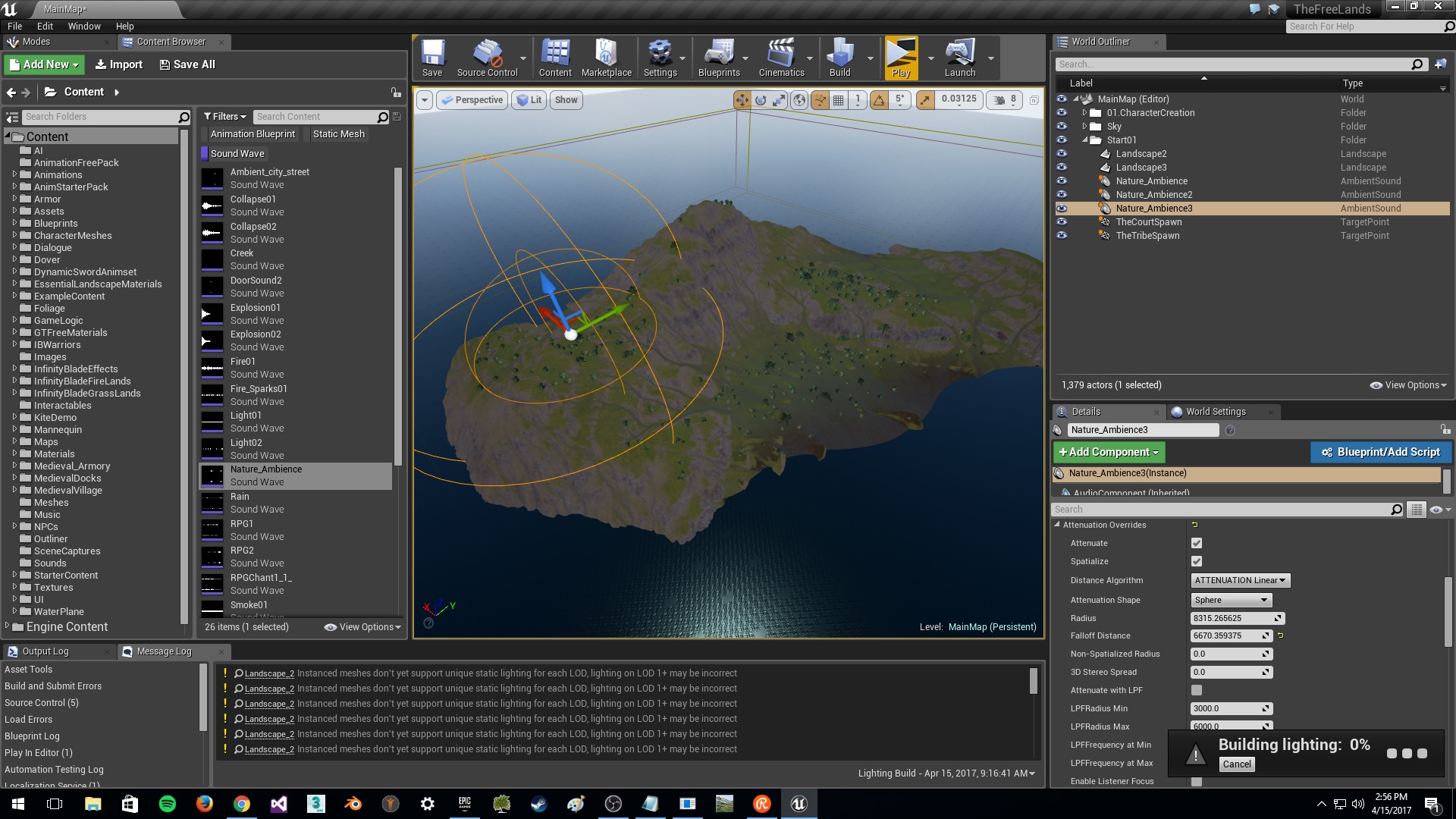Image resolution: width=1456 pixels, height=819 pixels.
Task: Click the Launch toolbar icon
Action: 959,58
